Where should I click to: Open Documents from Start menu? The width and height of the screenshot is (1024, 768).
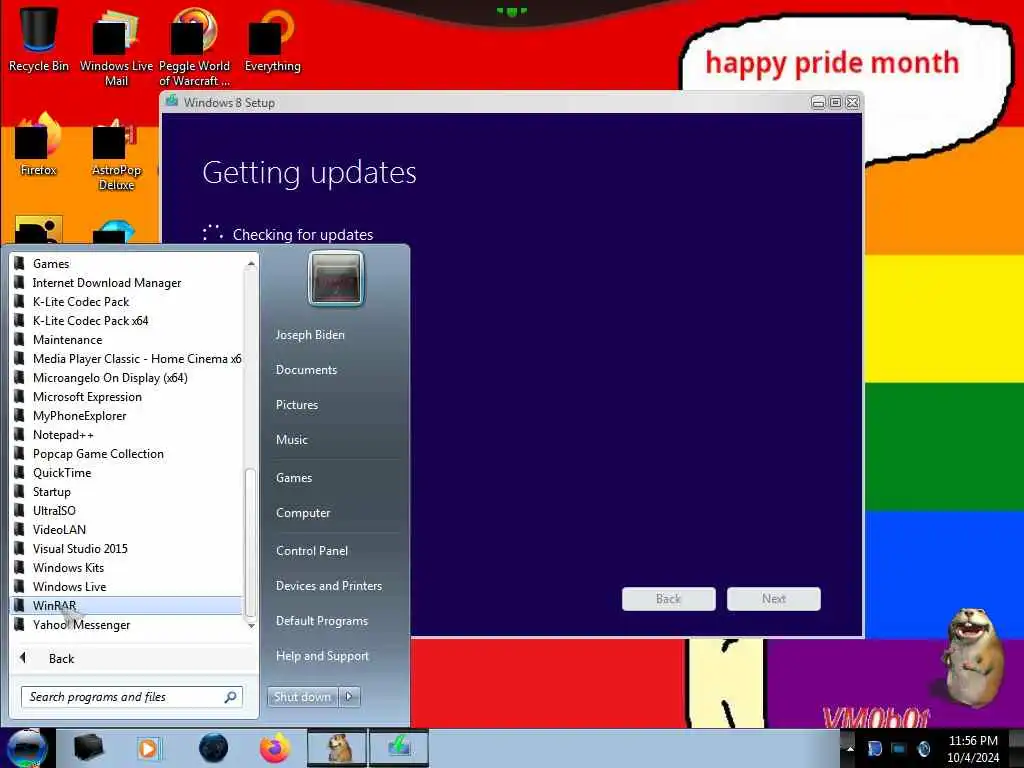(x=306, y=370)
